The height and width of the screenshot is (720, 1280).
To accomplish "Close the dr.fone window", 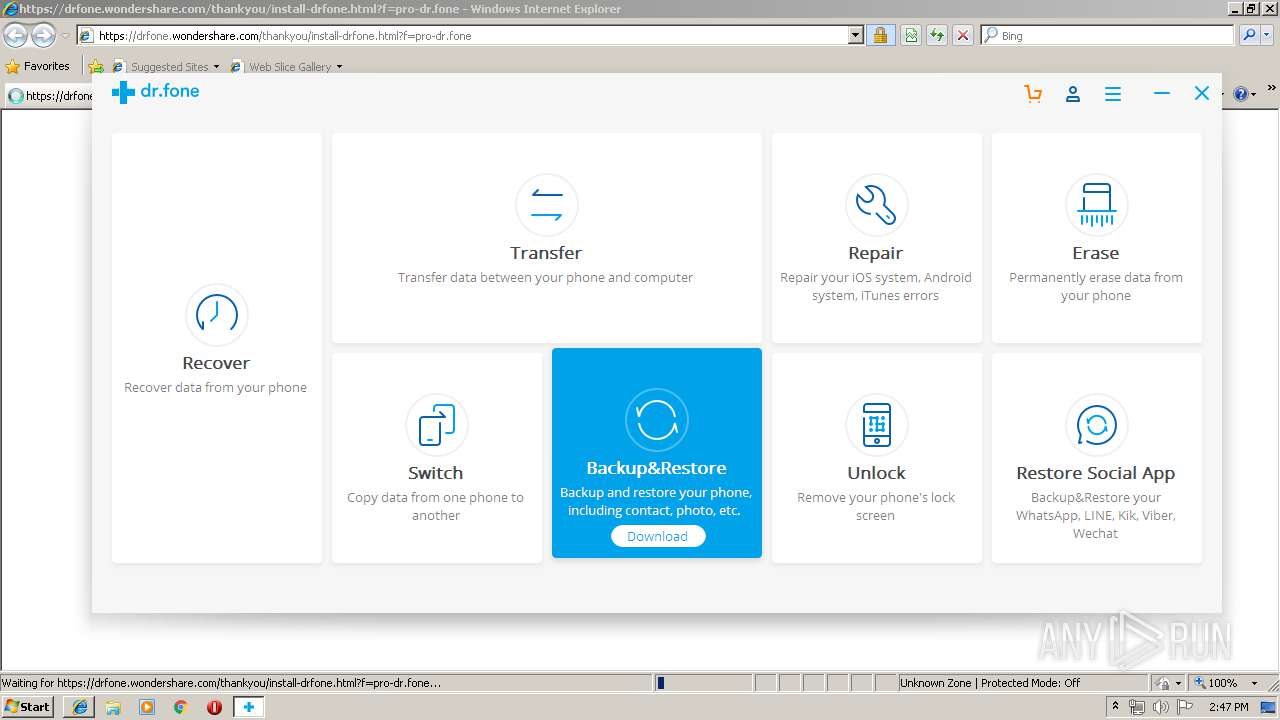I will pos(1202,93).
